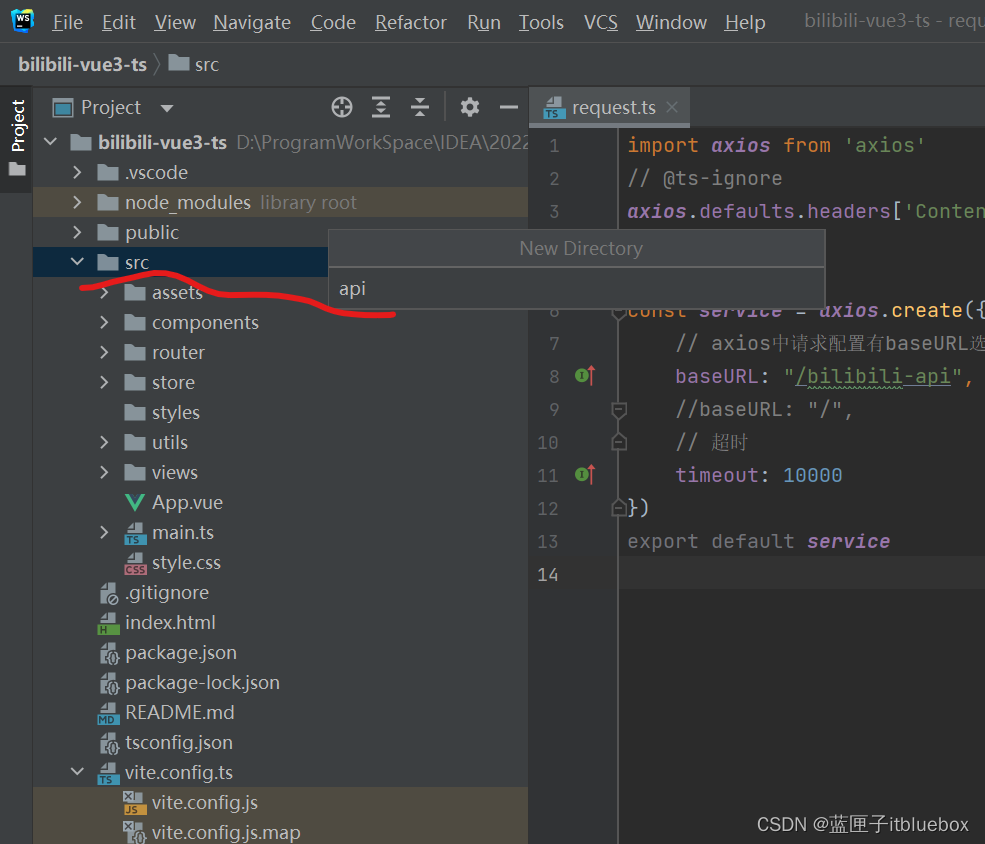This screenshot has height=844, width=985.
Task: Collapse the src folder
Action: click(77, 262)
